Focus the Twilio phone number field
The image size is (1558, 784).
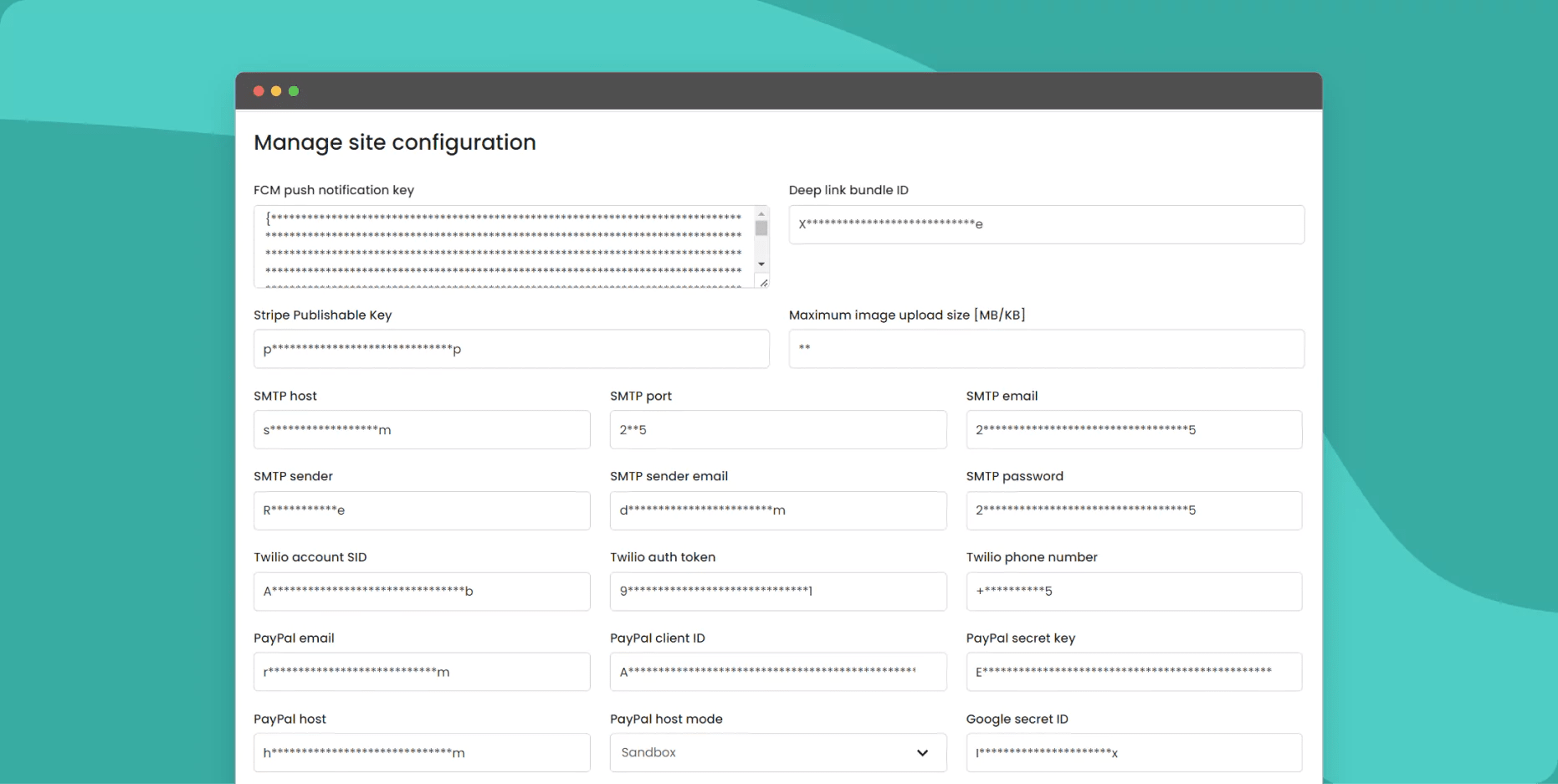click(1134, 592)
